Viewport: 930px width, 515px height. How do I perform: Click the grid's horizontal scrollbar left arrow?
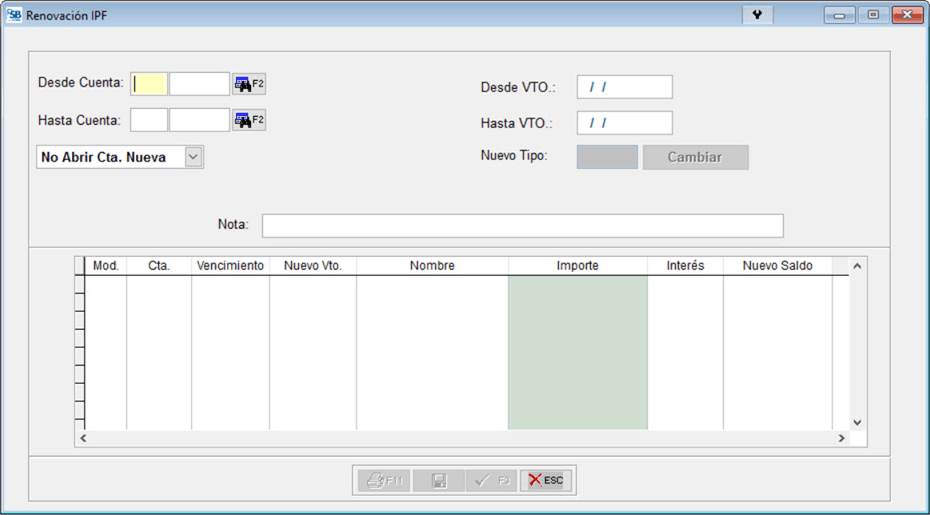point(83,438)
